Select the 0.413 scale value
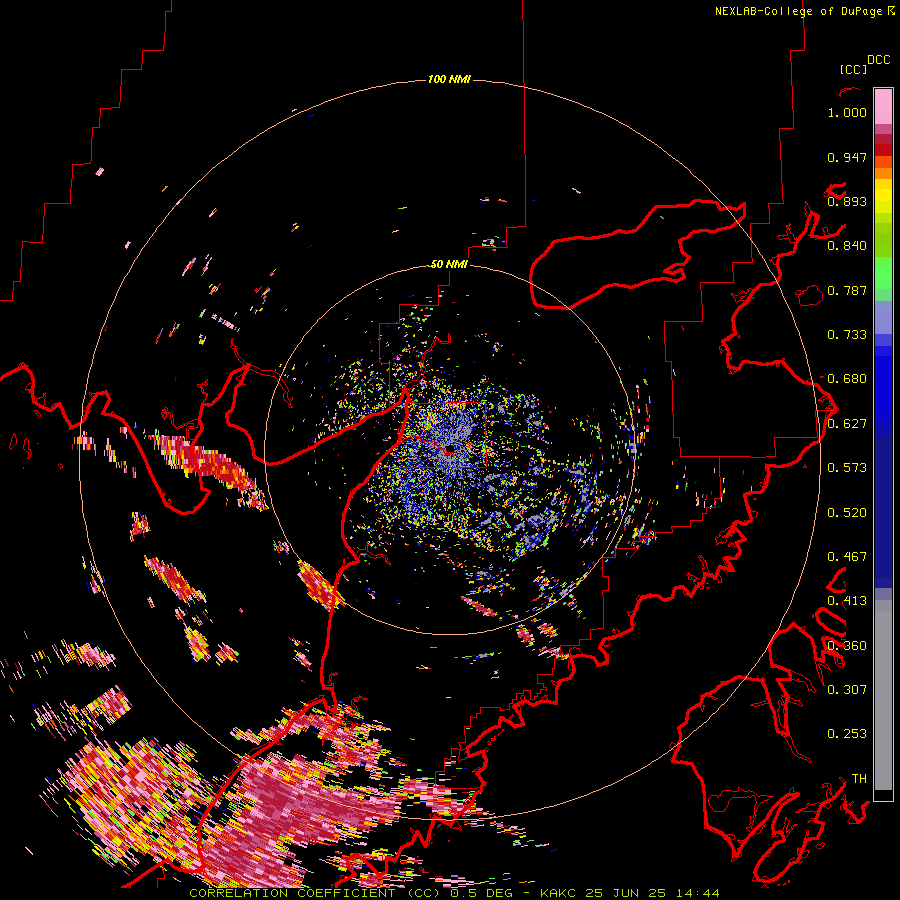The image size is (900, 900). coord(847,601)
